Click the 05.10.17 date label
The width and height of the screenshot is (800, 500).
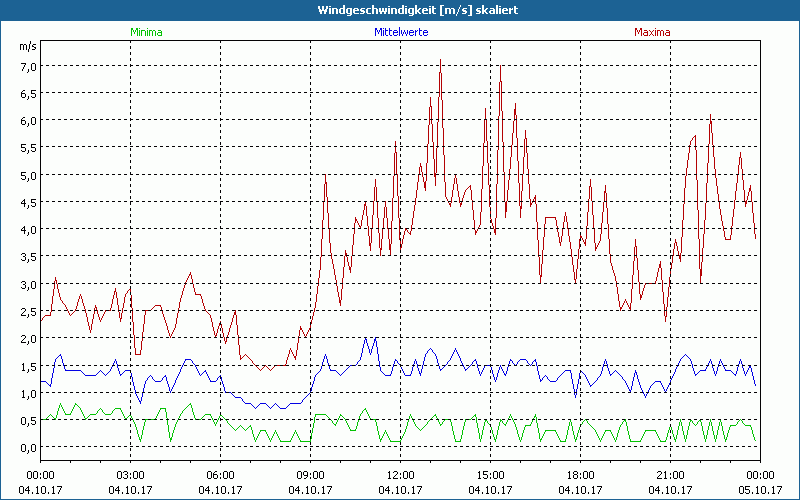(x=759, y=489)
